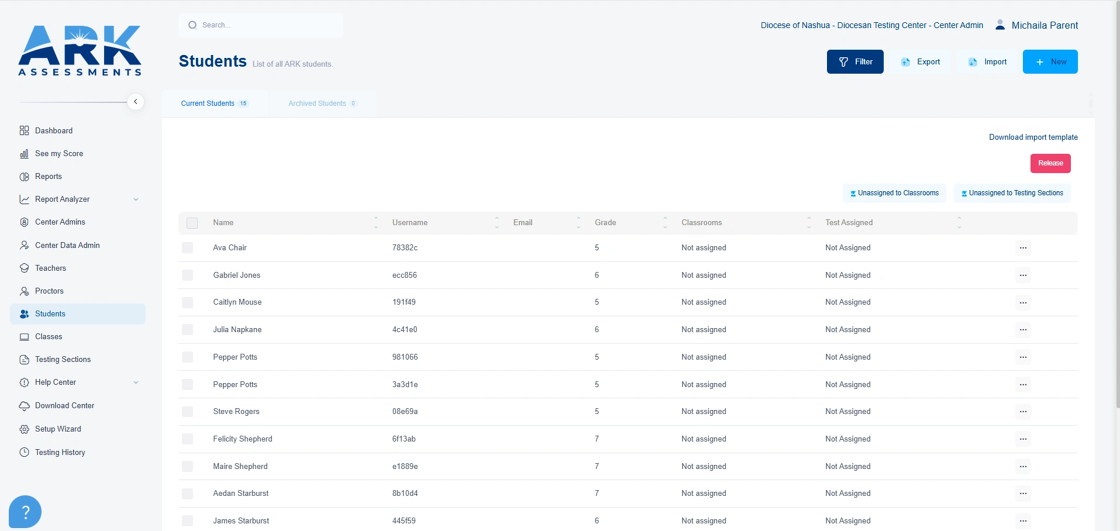Sort table by Name column arrows
This screenshot has height=531, width=1120.
tap(376, 223)
